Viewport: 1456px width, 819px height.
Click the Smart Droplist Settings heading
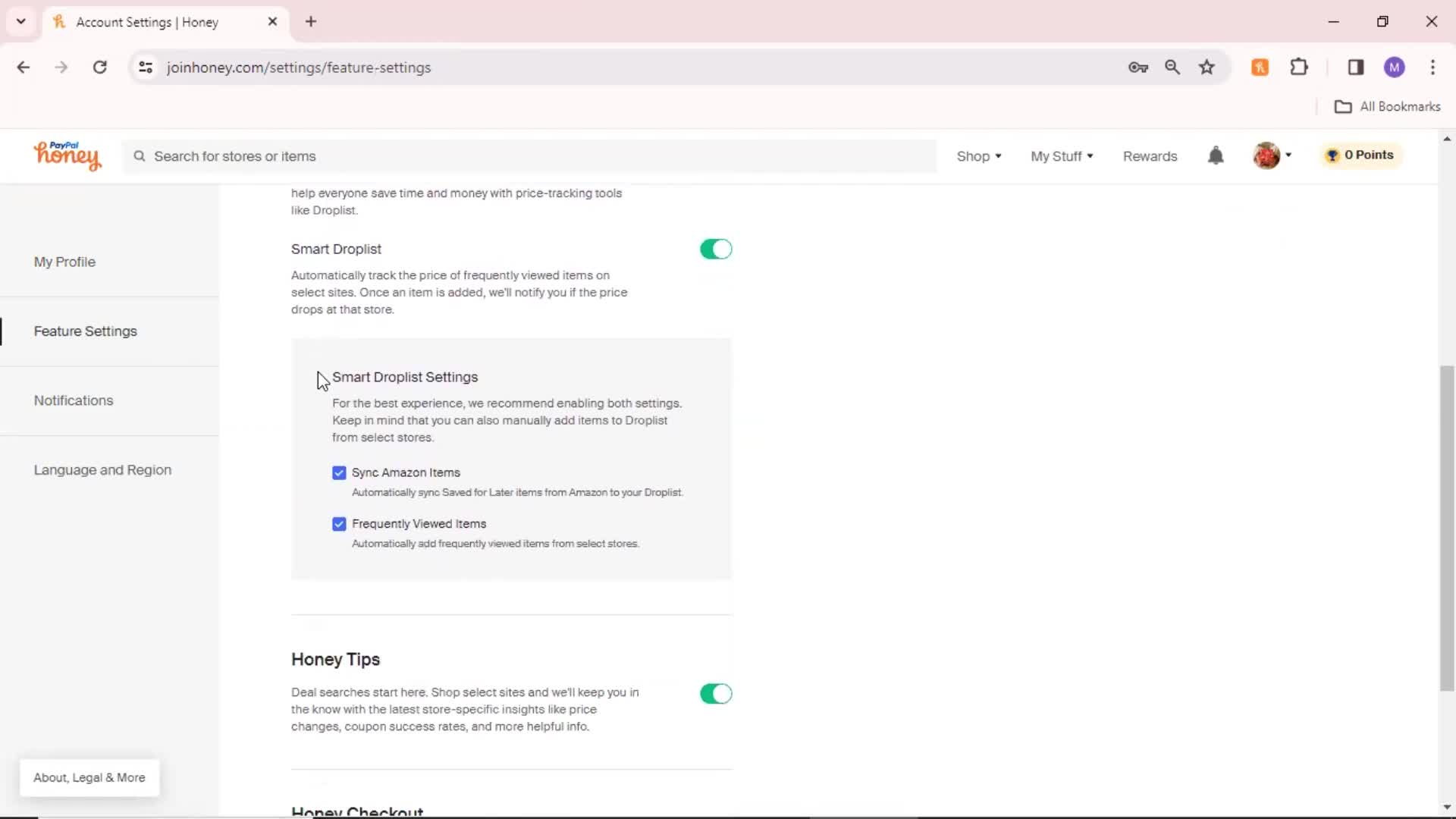click(x=405, y=378)
